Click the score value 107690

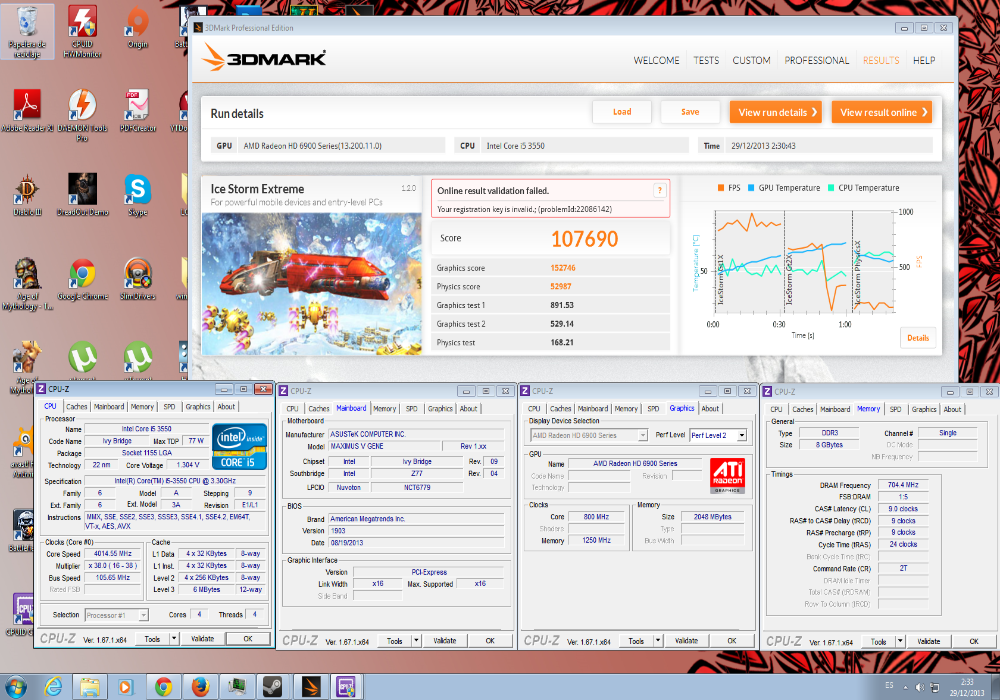(x=584, y=239)
